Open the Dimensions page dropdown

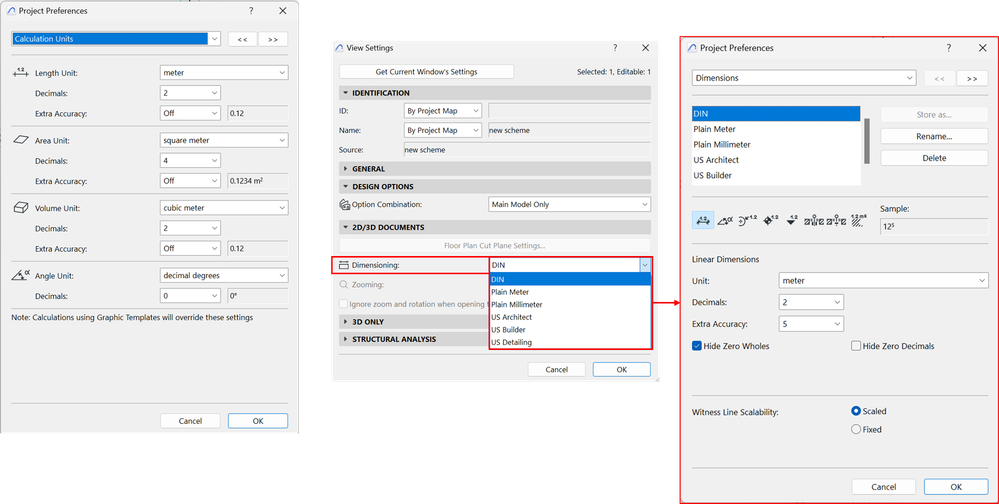coord(804,78)
